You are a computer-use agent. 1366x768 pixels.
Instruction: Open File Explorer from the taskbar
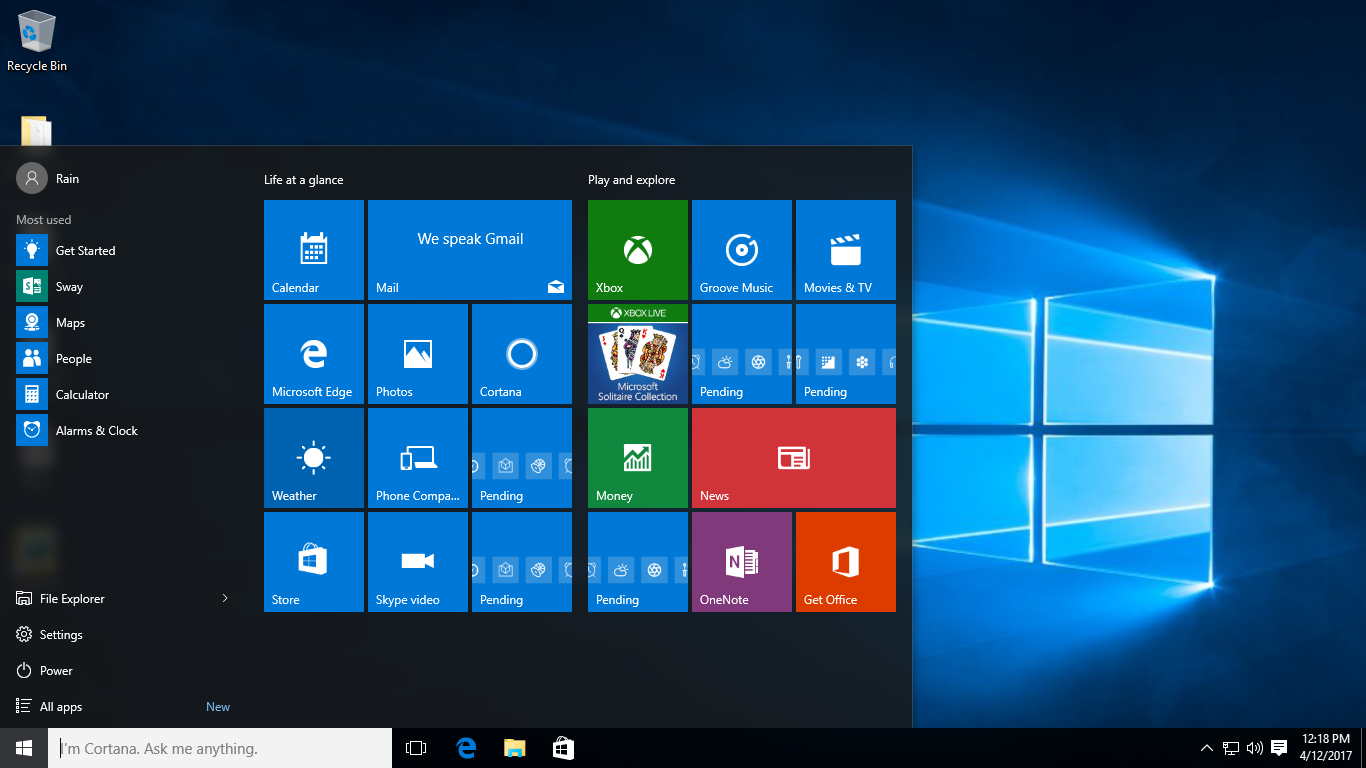[x=514, y=748]
